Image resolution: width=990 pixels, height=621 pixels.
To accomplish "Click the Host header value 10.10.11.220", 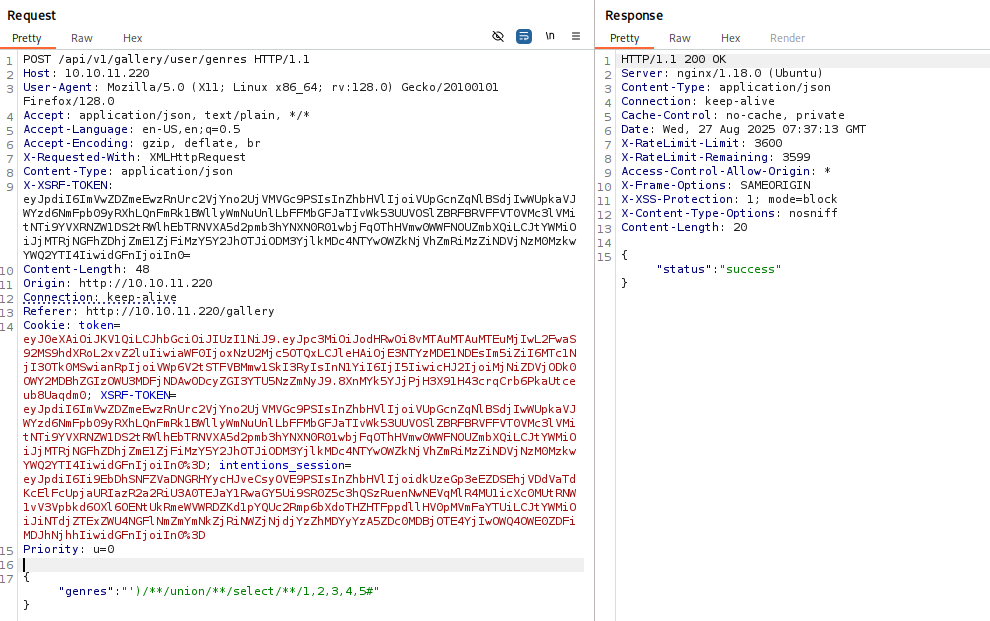I will (x=107, y=73).
